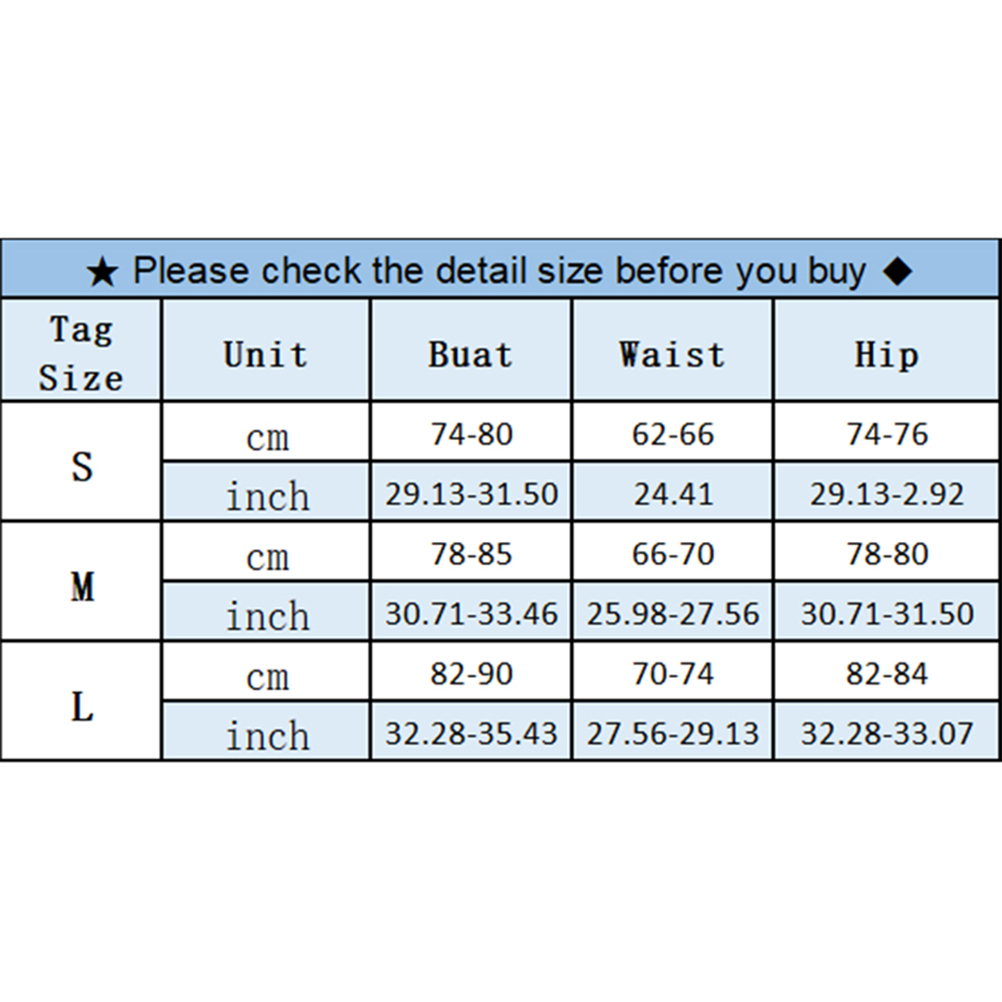Screen dimensions: 1002x1002
Task: Click the waist value '27.56-29.13' cell
Action: [x=672, y=733]
